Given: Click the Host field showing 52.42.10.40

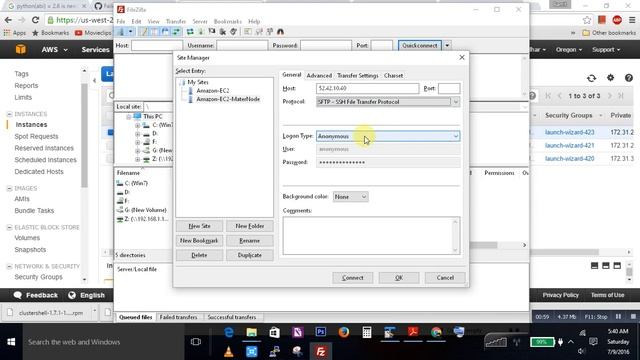Looking at the screenshot, I should coord(367,88).
